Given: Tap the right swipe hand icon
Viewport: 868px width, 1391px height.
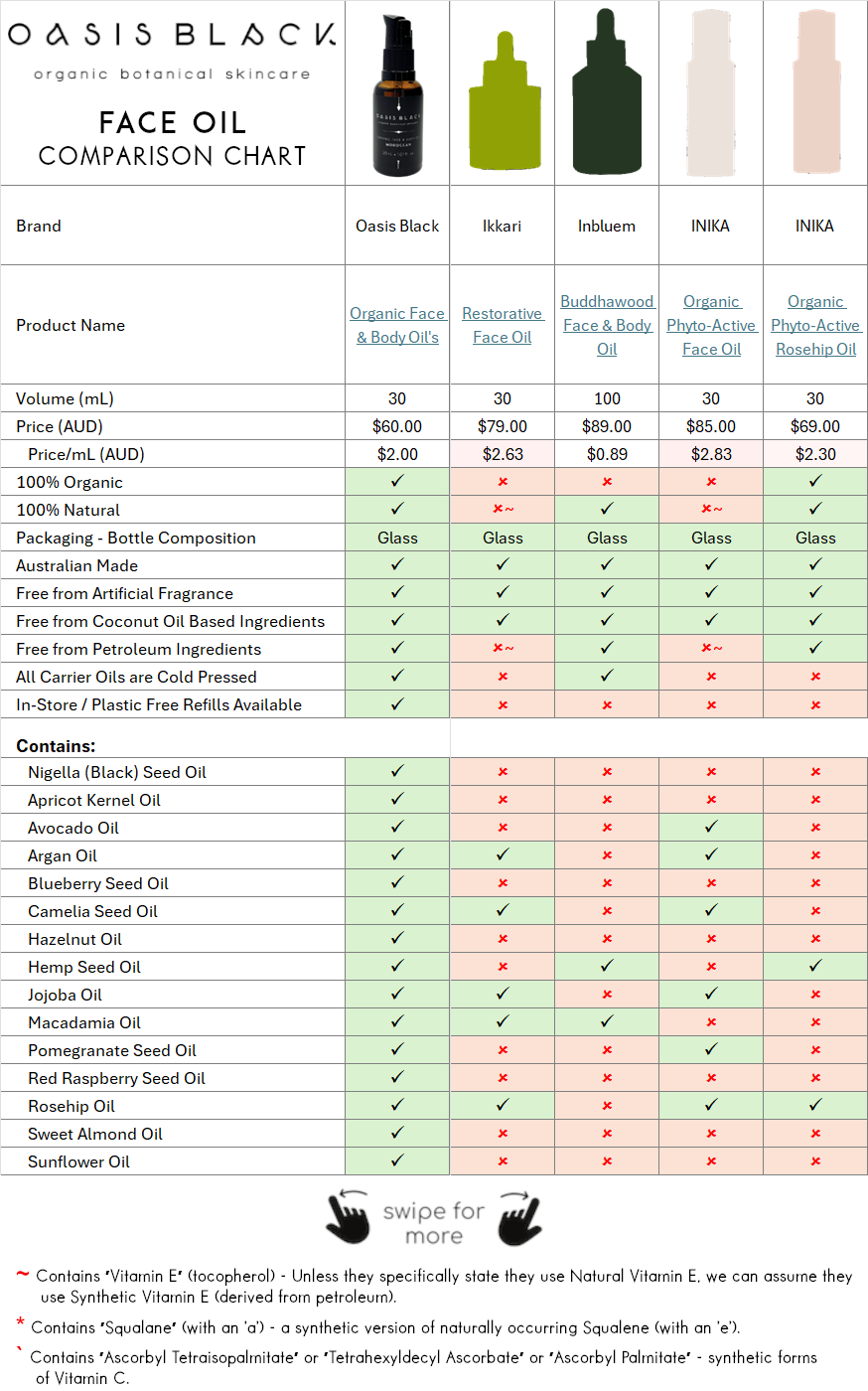Looking at the screenshot, I should pos(519,1218).
